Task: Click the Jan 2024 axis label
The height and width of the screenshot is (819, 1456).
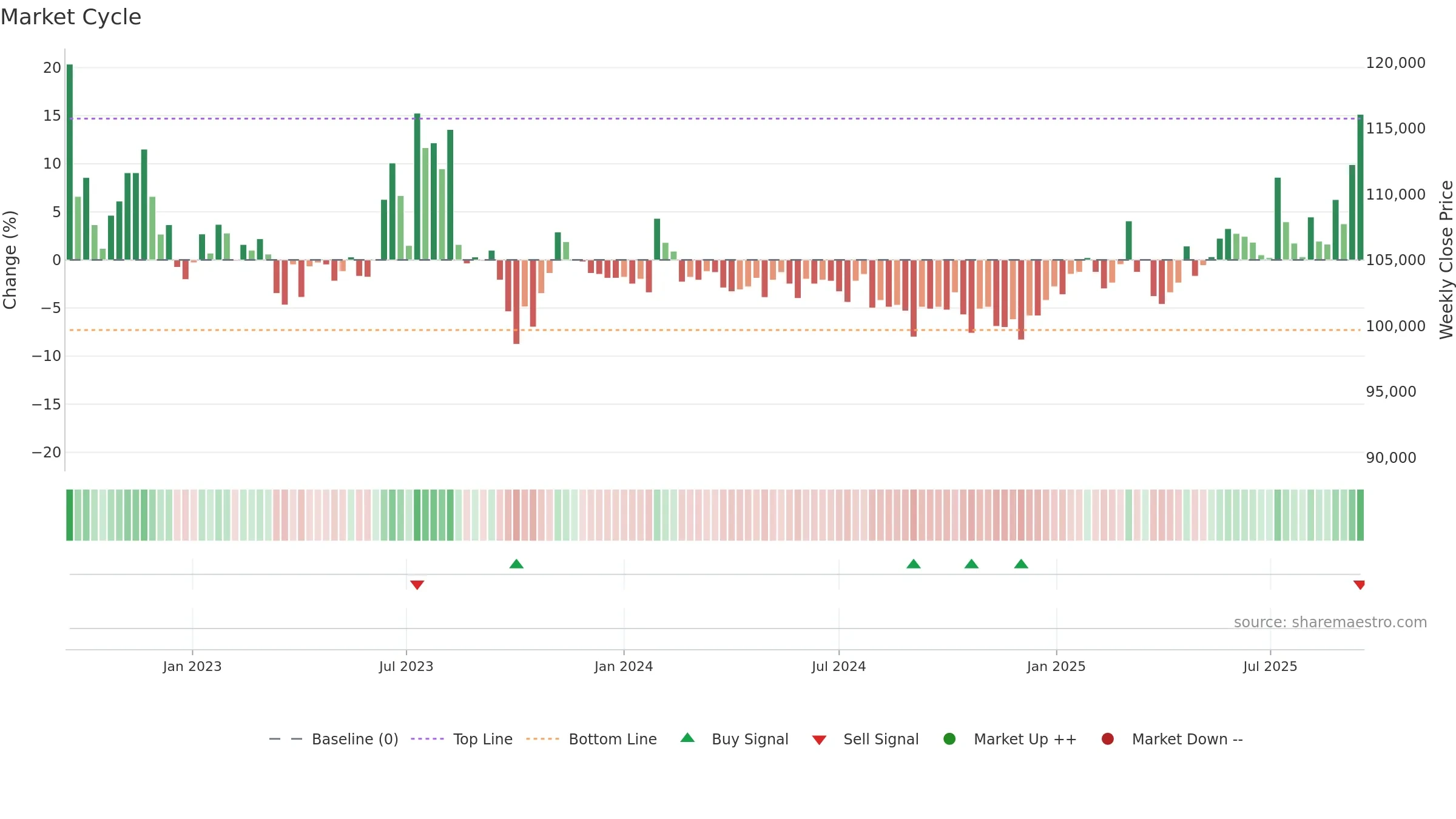Action: pos(624,667)
